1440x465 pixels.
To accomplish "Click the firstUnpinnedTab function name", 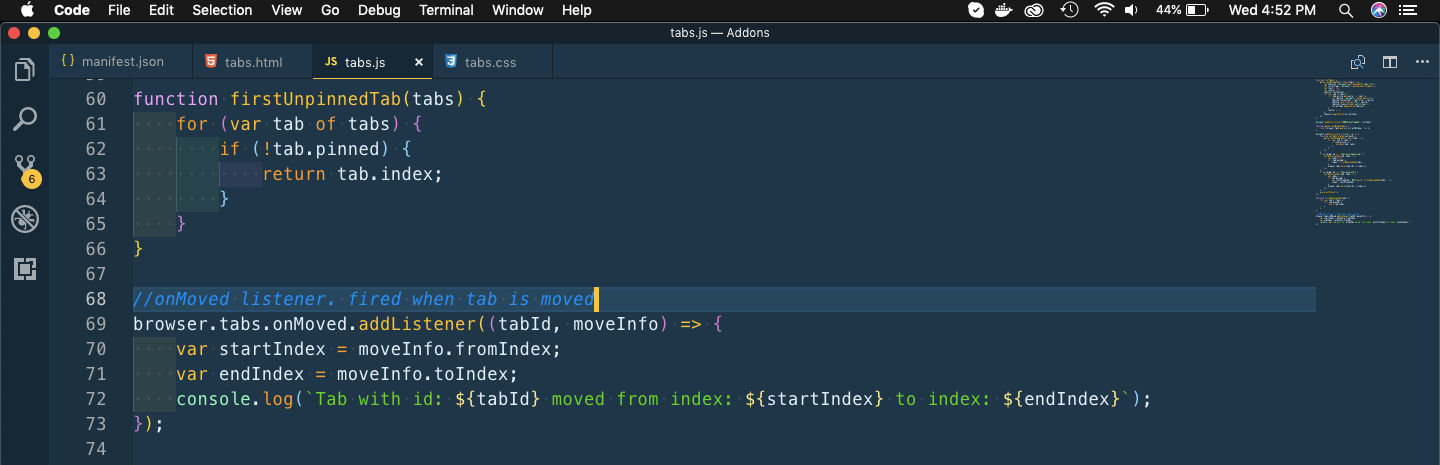I will click(316, 99).
